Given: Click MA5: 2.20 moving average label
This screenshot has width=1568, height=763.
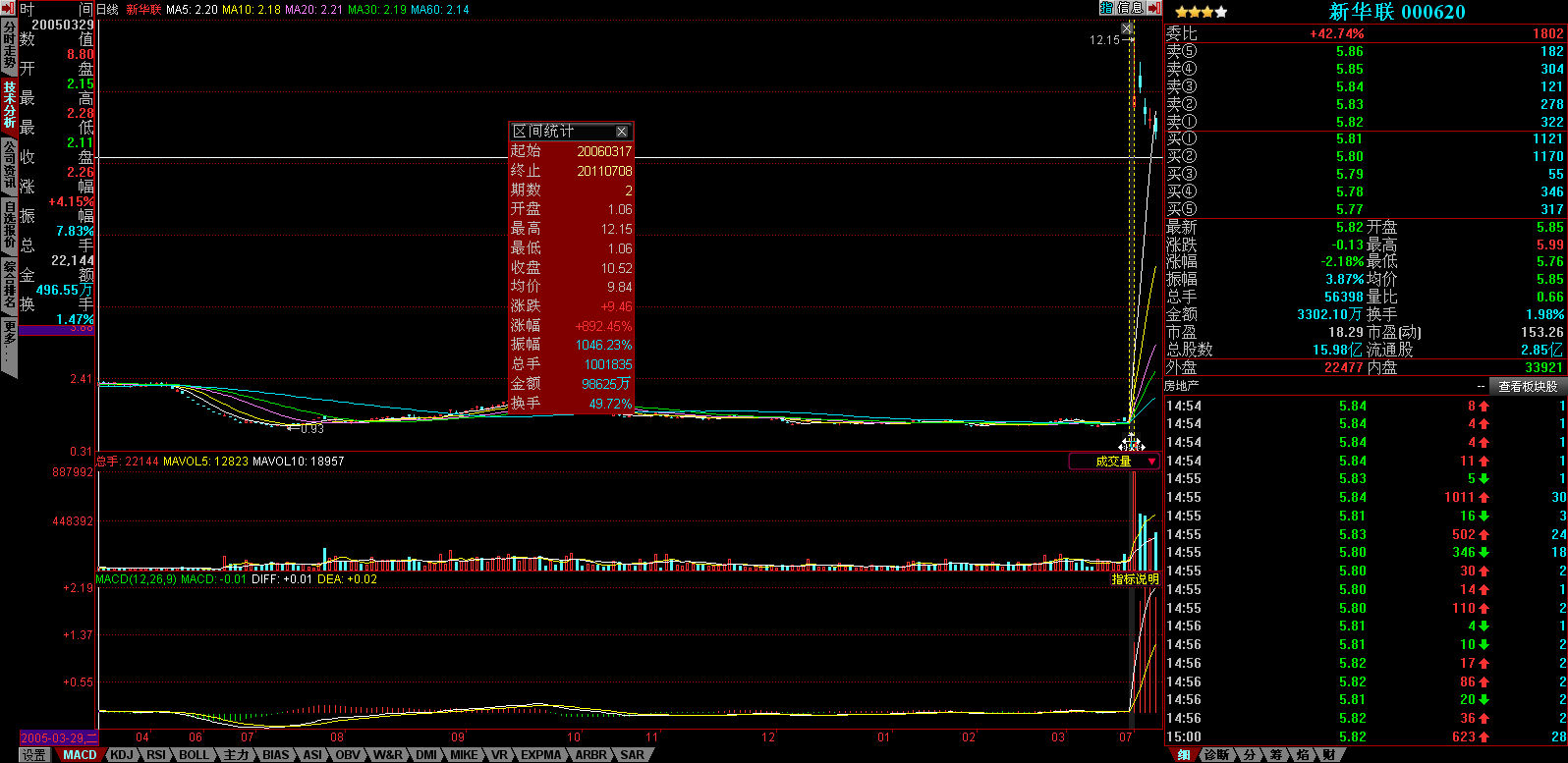Looking at the screenshot, I should (192, 9).
